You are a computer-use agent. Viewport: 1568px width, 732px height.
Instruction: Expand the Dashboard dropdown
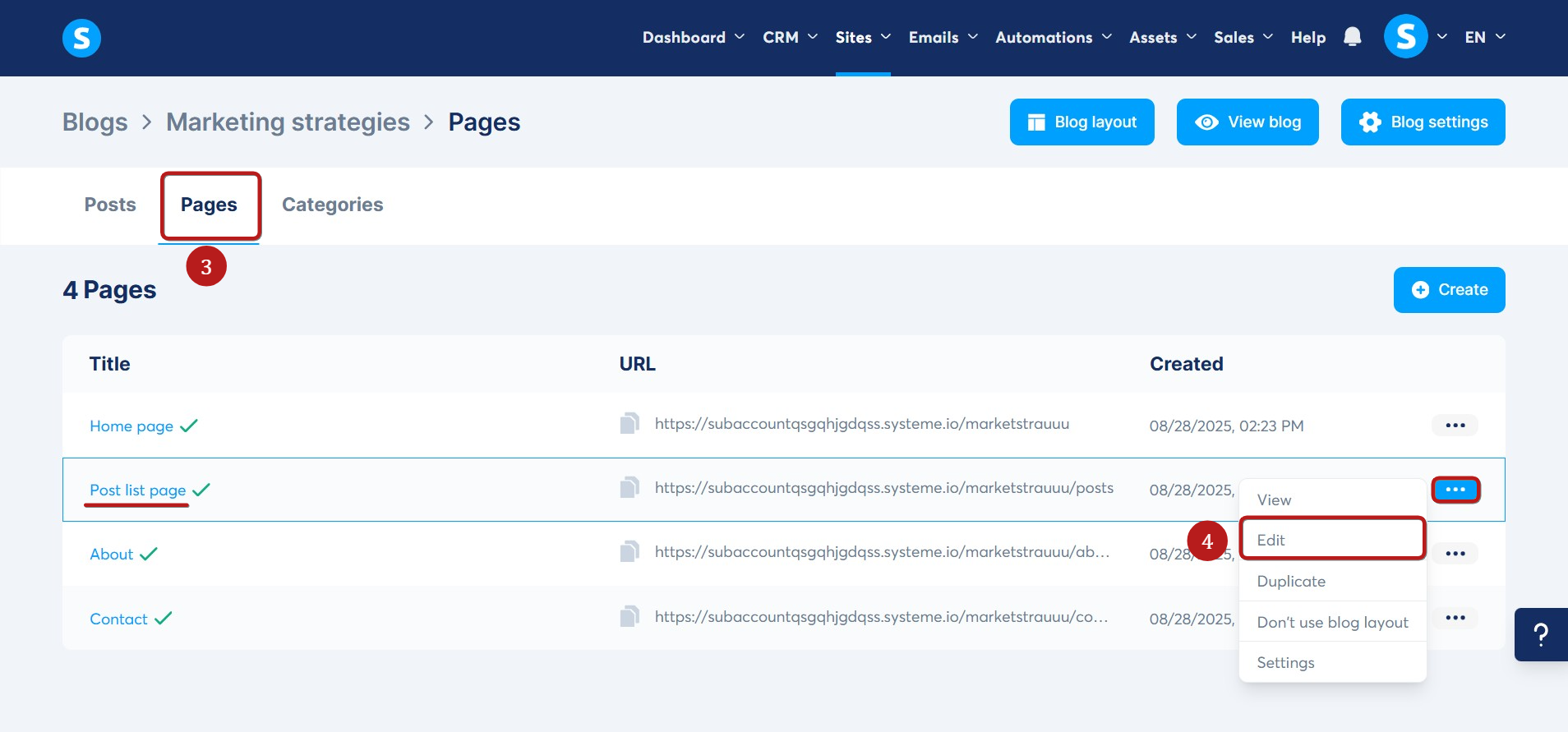694,37
